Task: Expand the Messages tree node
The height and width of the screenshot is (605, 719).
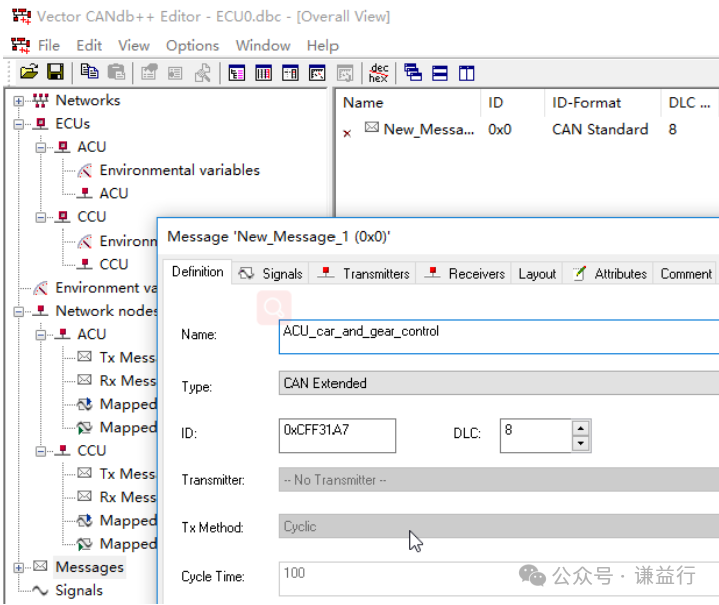Action: pyautogui.click(x=18, y=567)
